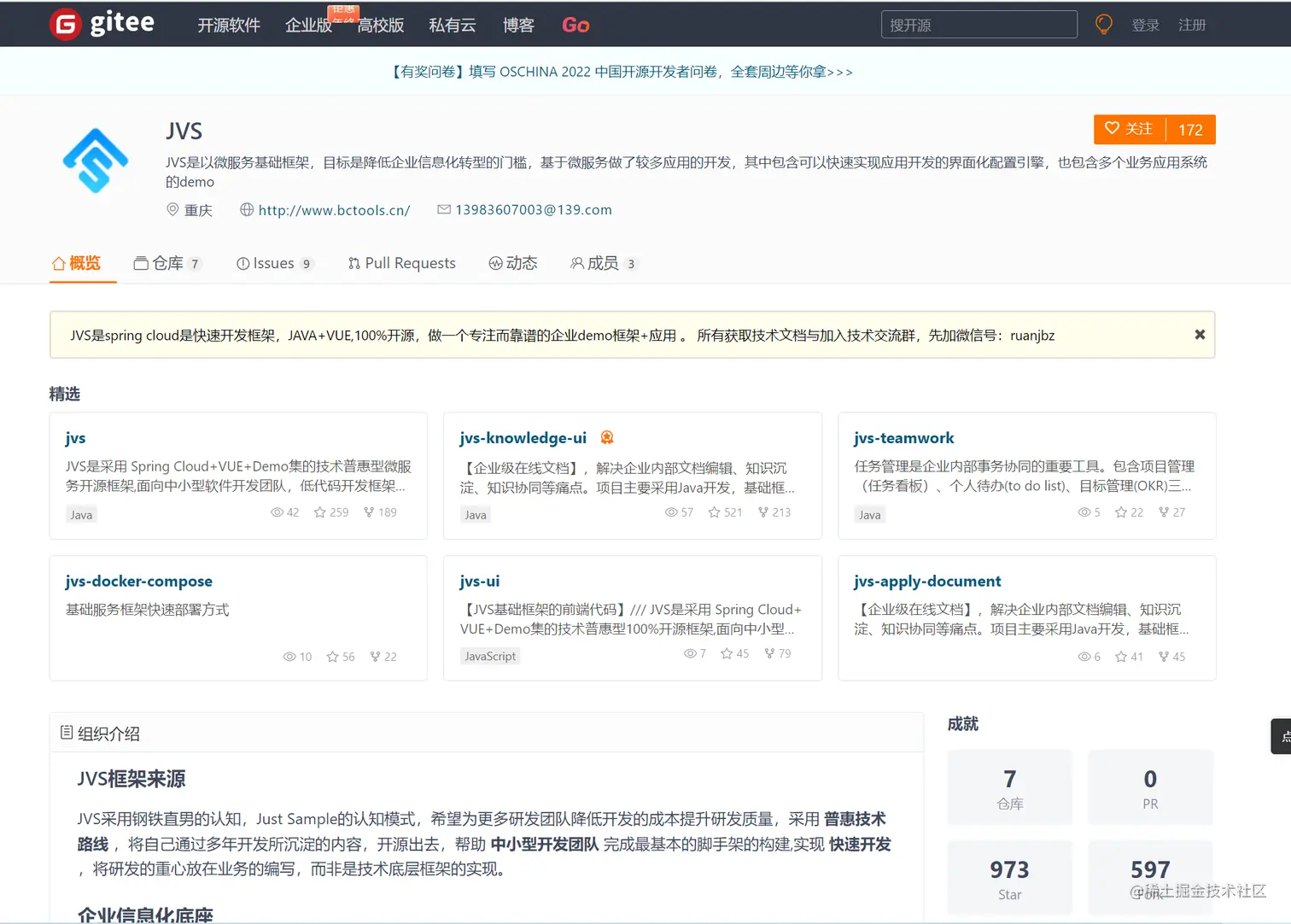The image size is (1291, 924).
Task: Click the 注册 register link
Action: [1192, 26]
